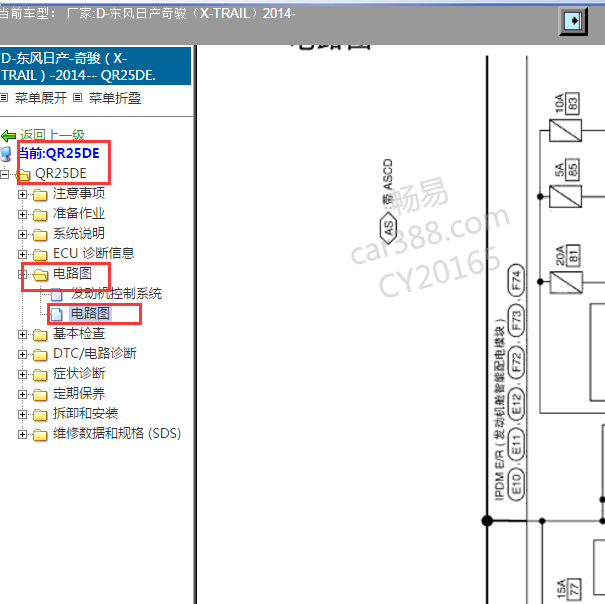This screenshot has width=605, height=604.
Task: Select the 当前:QR25DE current node text
Action: point(59,153)
